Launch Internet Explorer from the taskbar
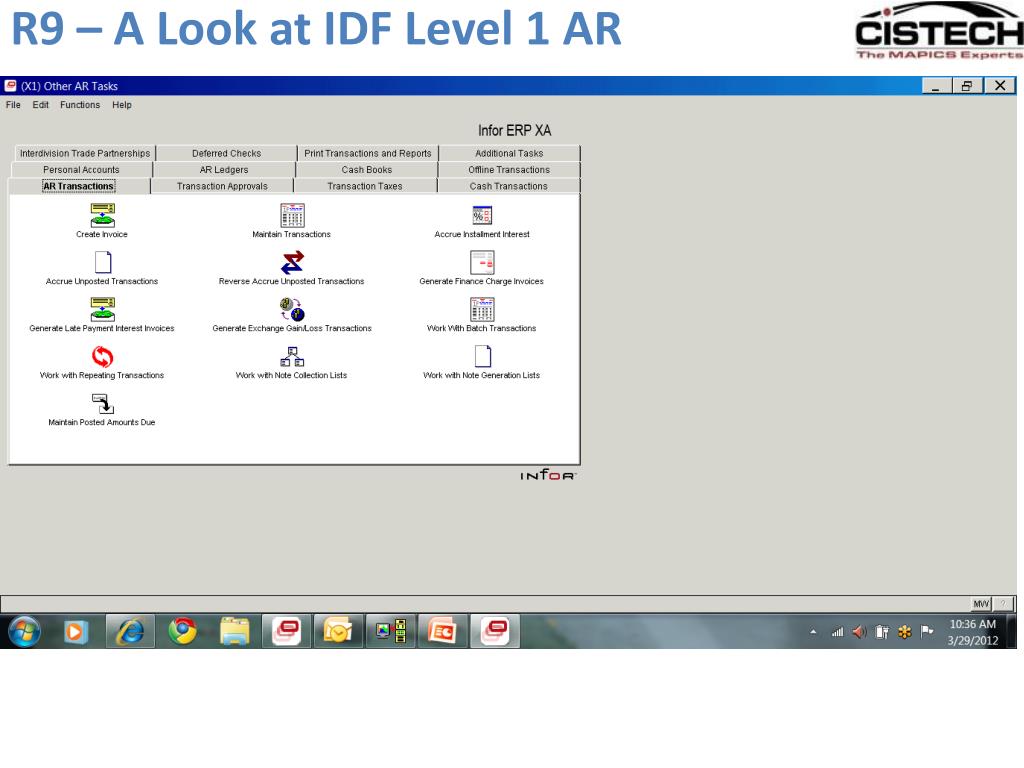 [x=130, y=632]
